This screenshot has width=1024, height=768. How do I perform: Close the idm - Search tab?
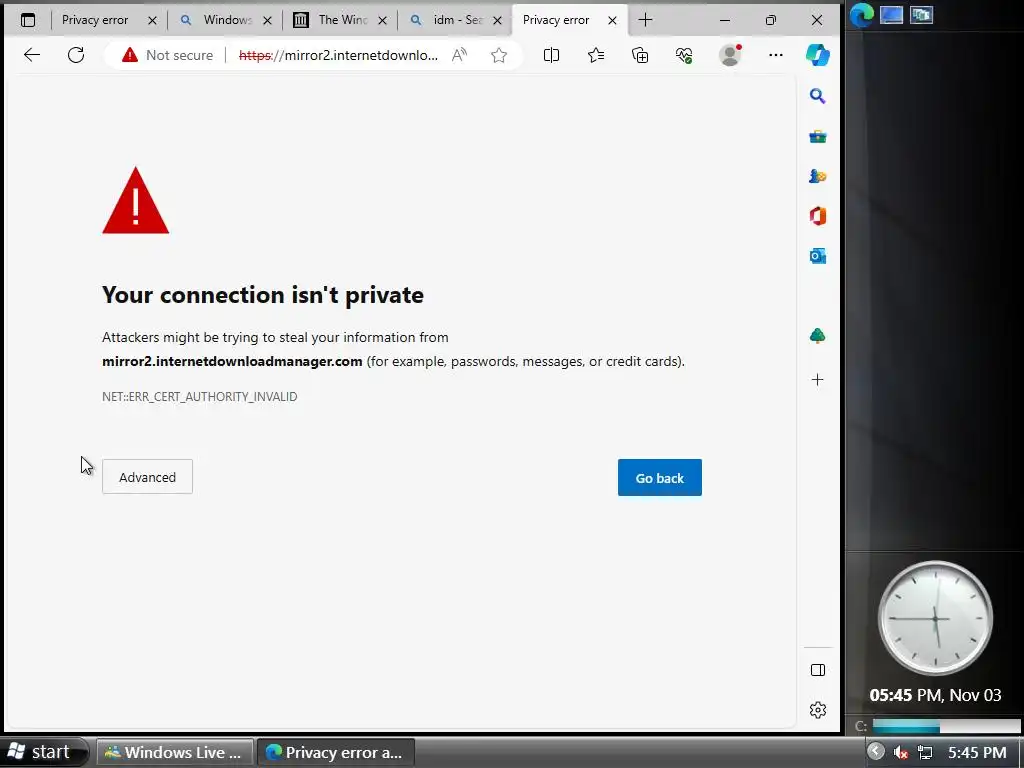tap(498, 21)
